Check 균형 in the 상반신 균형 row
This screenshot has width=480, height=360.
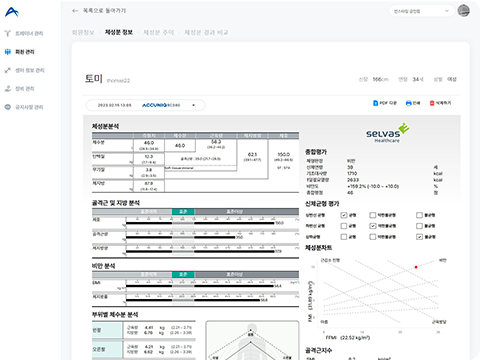tap(344, 215)
